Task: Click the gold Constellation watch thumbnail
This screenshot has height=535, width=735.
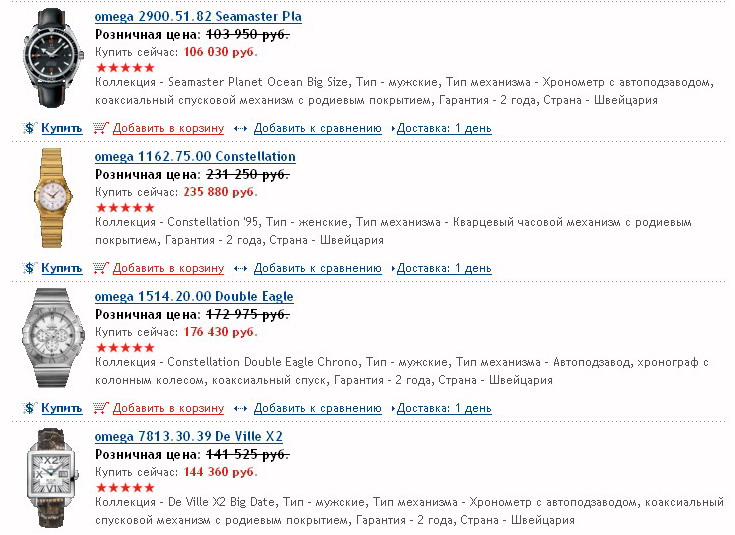Action: 48,199
